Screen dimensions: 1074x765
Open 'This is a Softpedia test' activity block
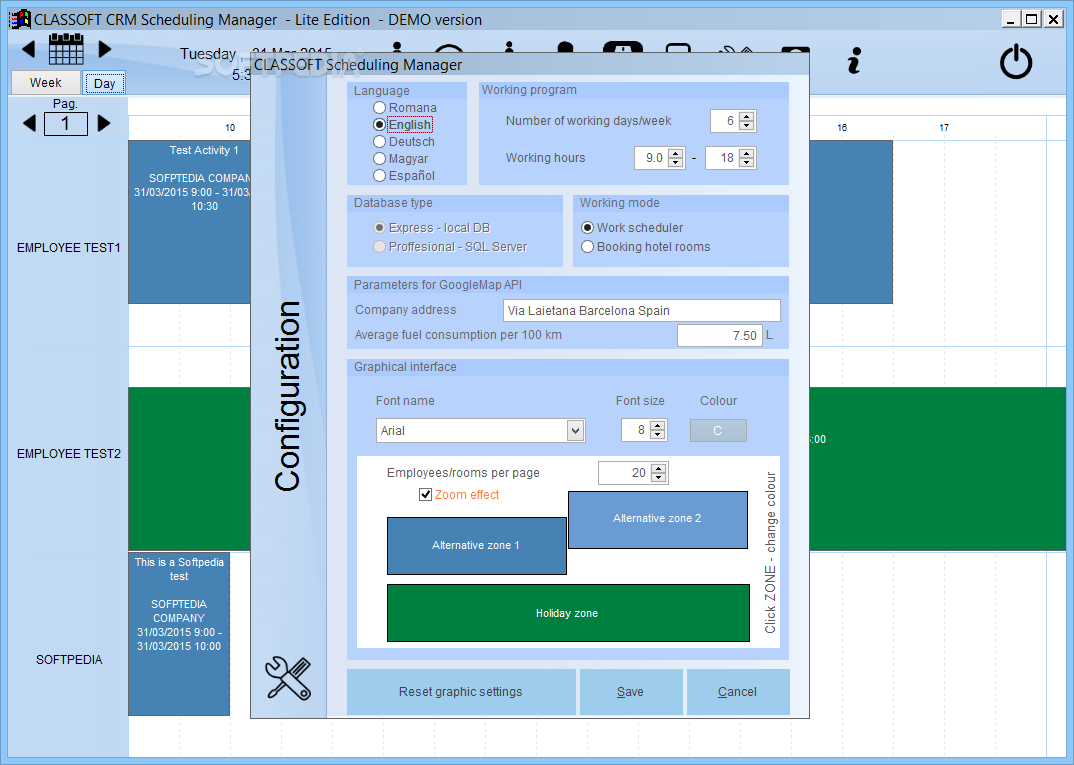click(179, 634)
